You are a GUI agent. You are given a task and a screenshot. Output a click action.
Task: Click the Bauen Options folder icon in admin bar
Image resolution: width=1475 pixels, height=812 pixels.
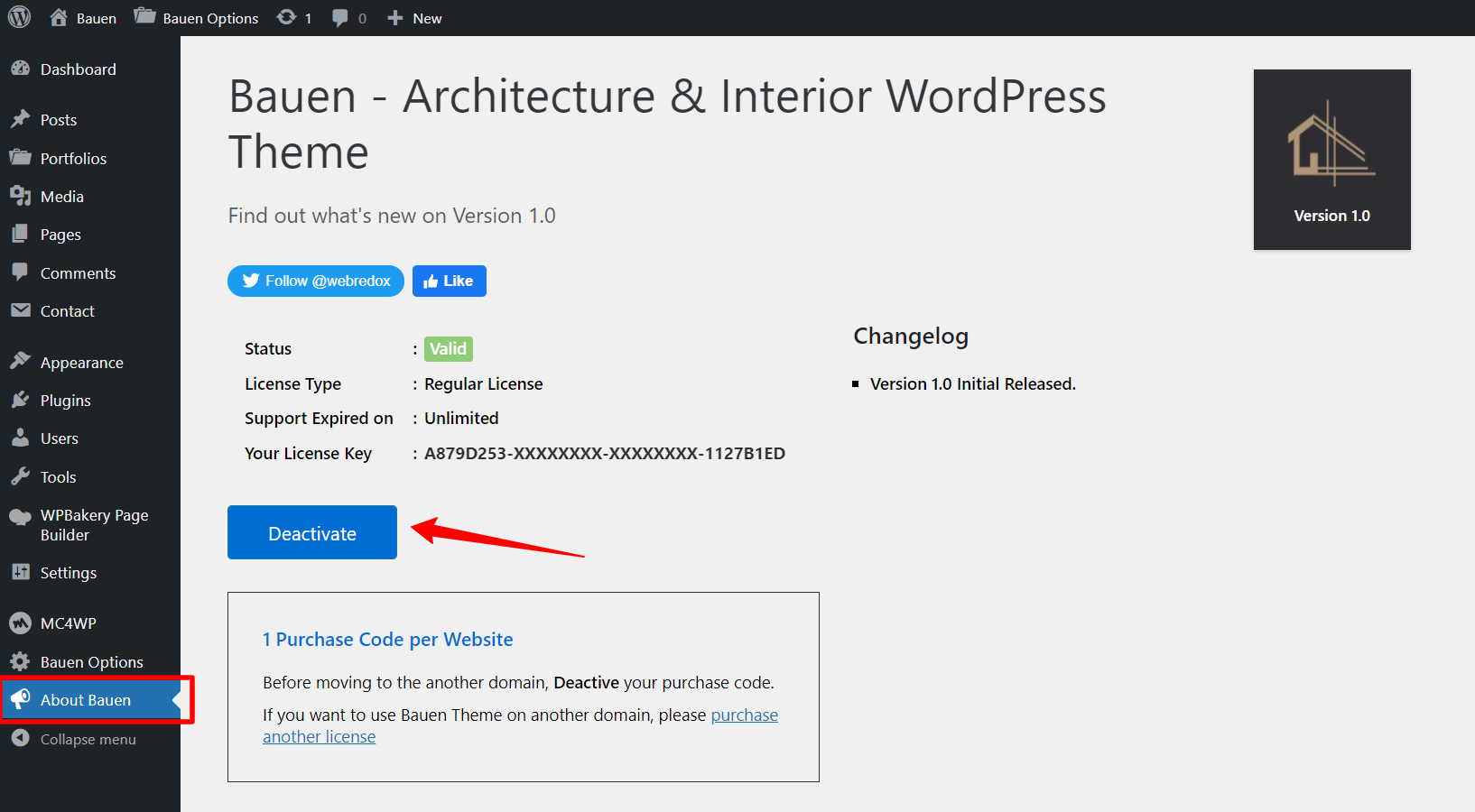coord(144,16)
